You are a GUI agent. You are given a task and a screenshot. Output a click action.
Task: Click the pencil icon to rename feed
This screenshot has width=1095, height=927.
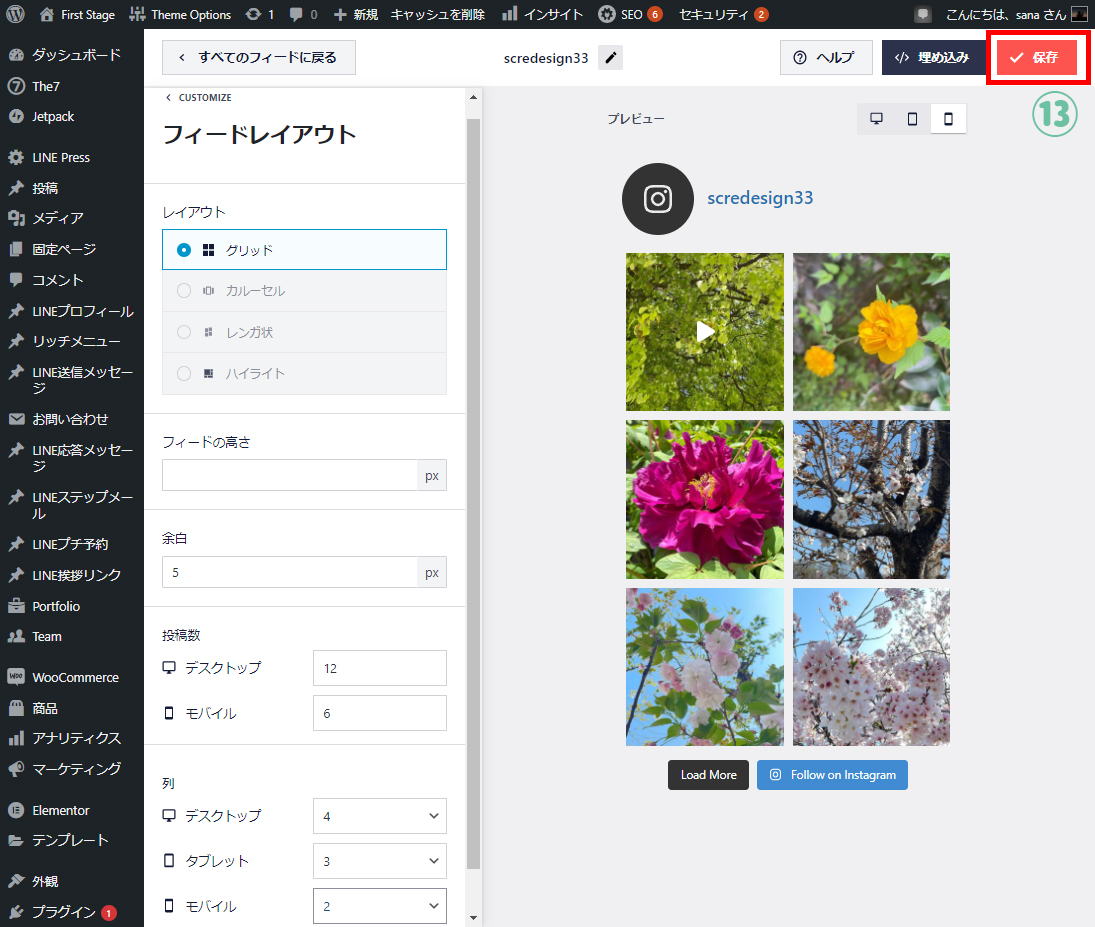pos(610,58)
